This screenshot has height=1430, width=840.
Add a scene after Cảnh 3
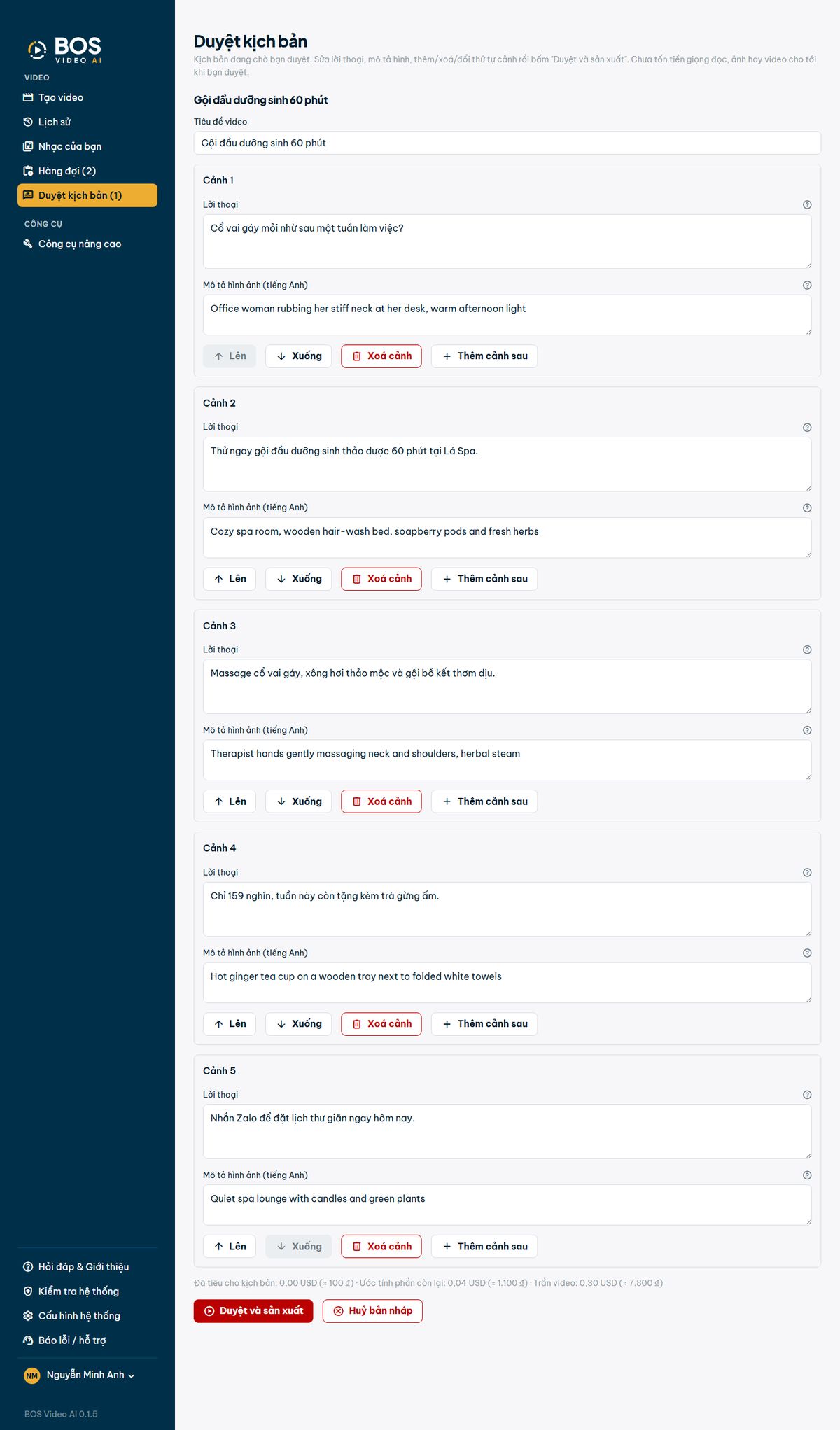pyautogui.click(x=484, y=801)
